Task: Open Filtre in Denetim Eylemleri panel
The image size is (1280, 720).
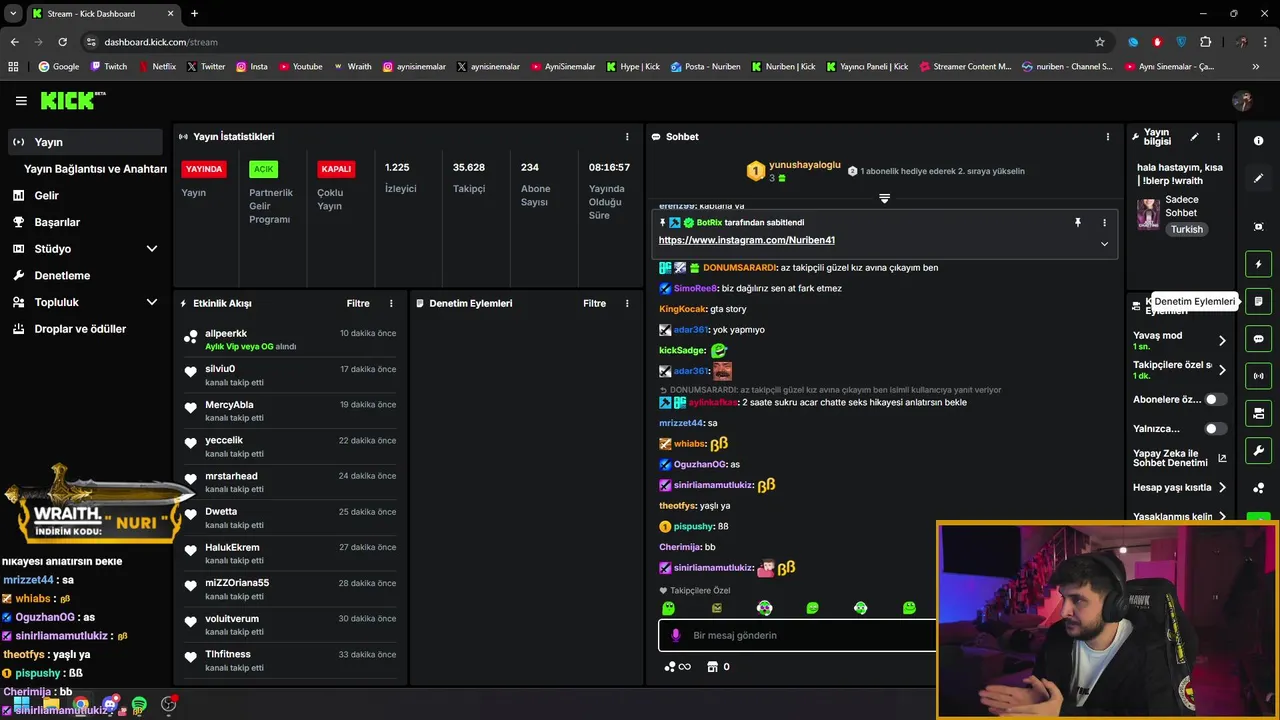Action: tap(594, 303)
